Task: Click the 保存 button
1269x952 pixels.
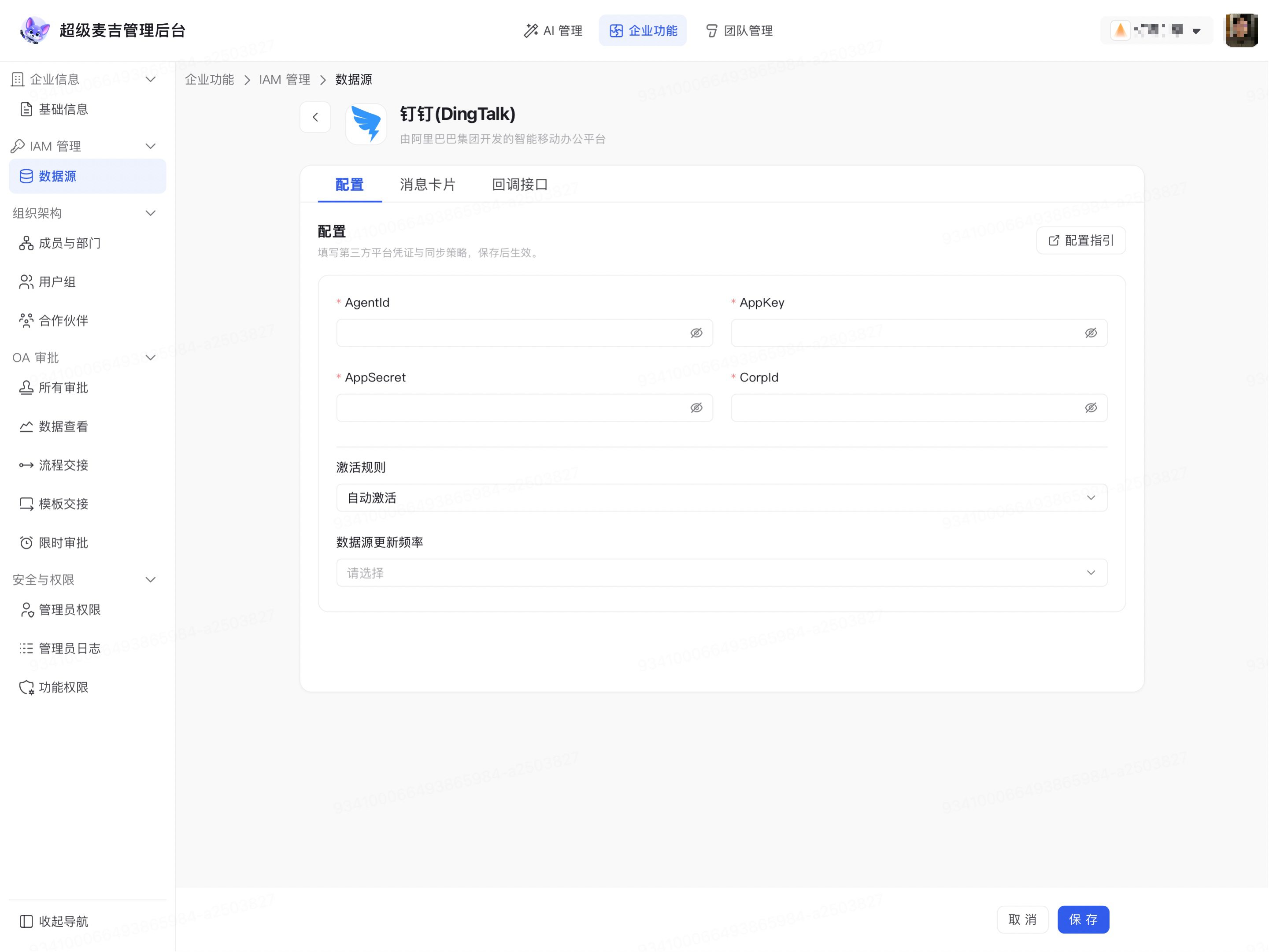Action: pyautogui.click(x=1084, y=920)
